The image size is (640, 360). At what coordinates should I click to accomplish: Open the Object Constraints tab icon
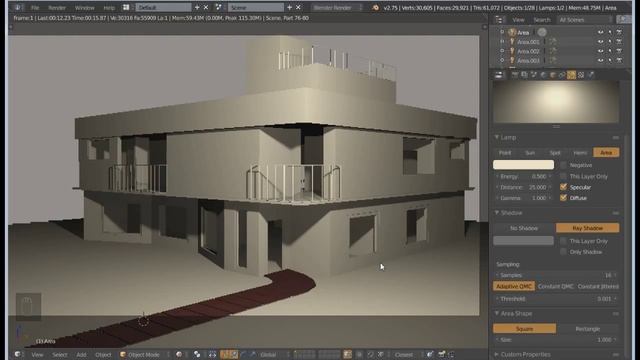click(x=562, y=75)
